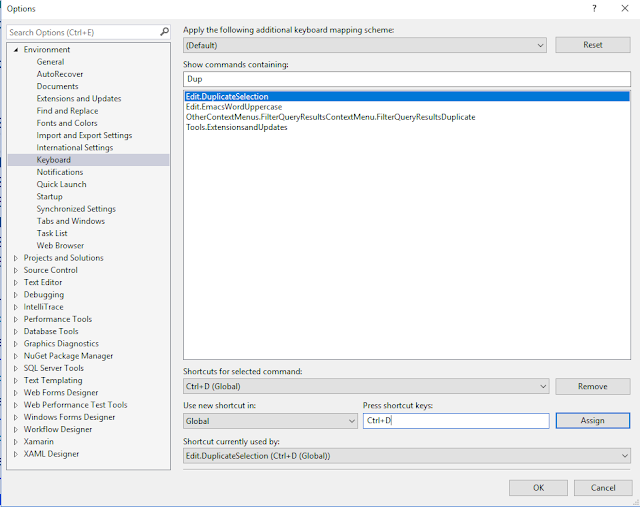Screen dimensions: 640x507
Task: Expand the Web Forms Designer node
Action: tap(16, 393)
